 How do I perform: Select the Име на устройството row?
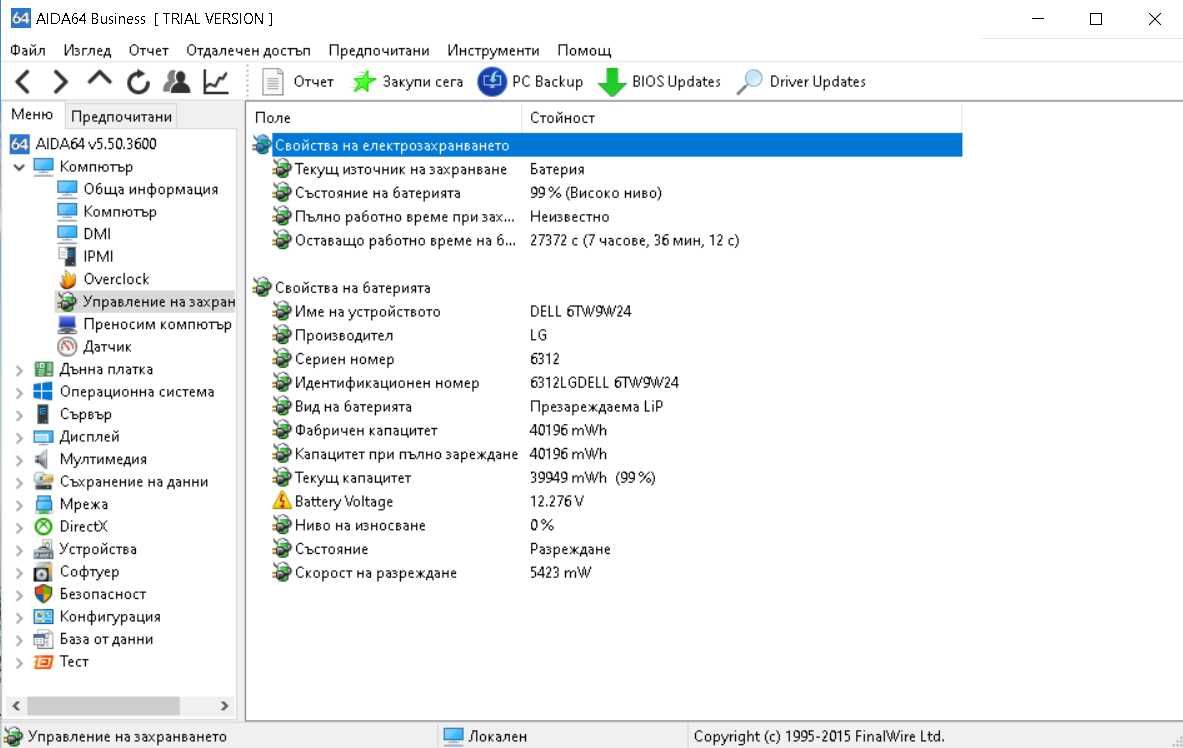(x=606, y=311)
